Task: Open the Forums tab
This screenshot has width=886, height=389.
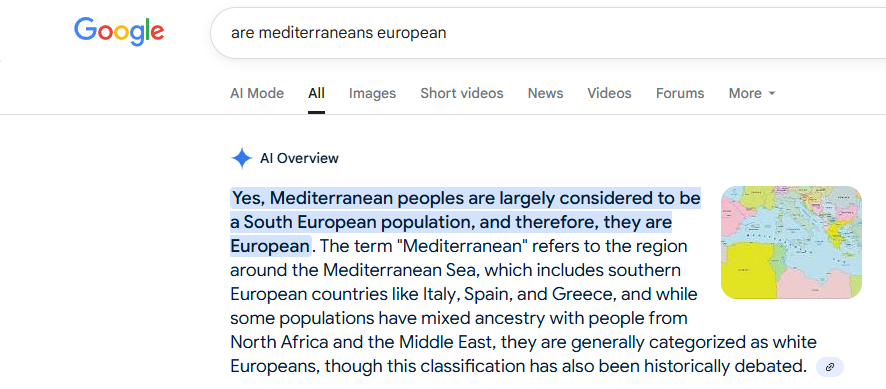Action: [680, 93]
